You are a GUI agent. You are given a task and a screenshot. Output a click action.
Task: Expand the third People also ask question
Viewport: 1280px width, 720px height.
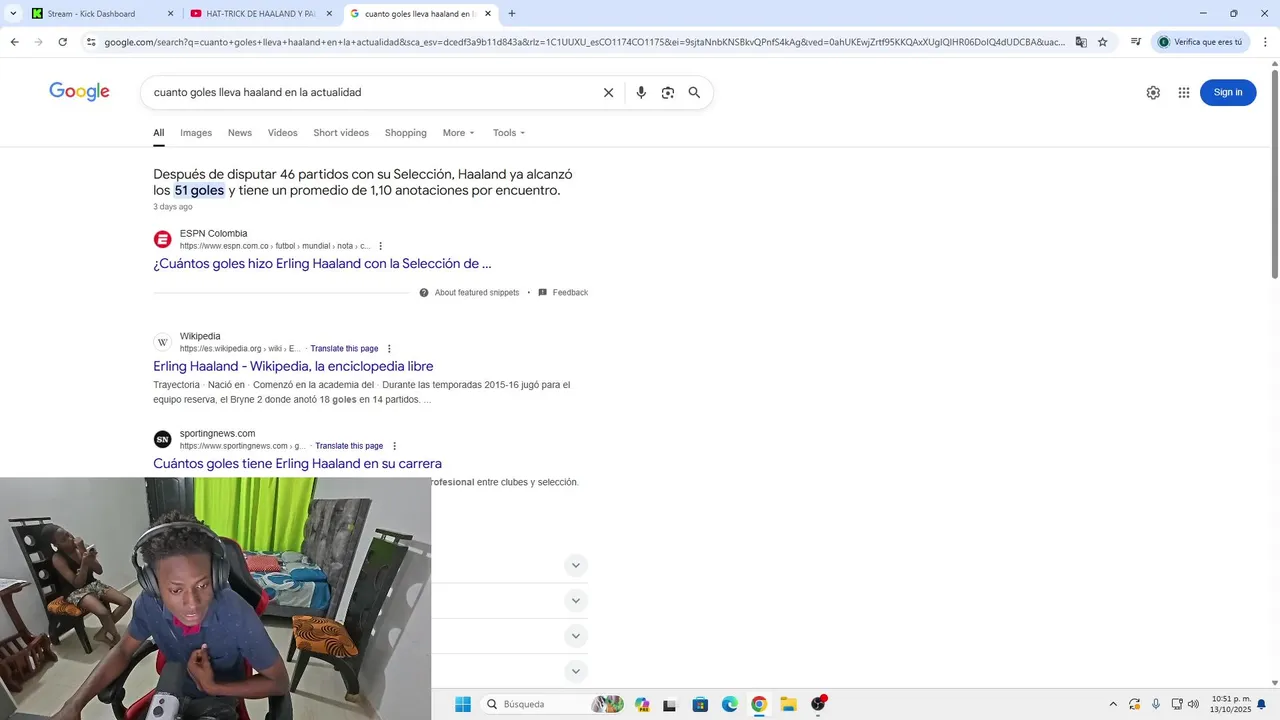pos(575,636)
